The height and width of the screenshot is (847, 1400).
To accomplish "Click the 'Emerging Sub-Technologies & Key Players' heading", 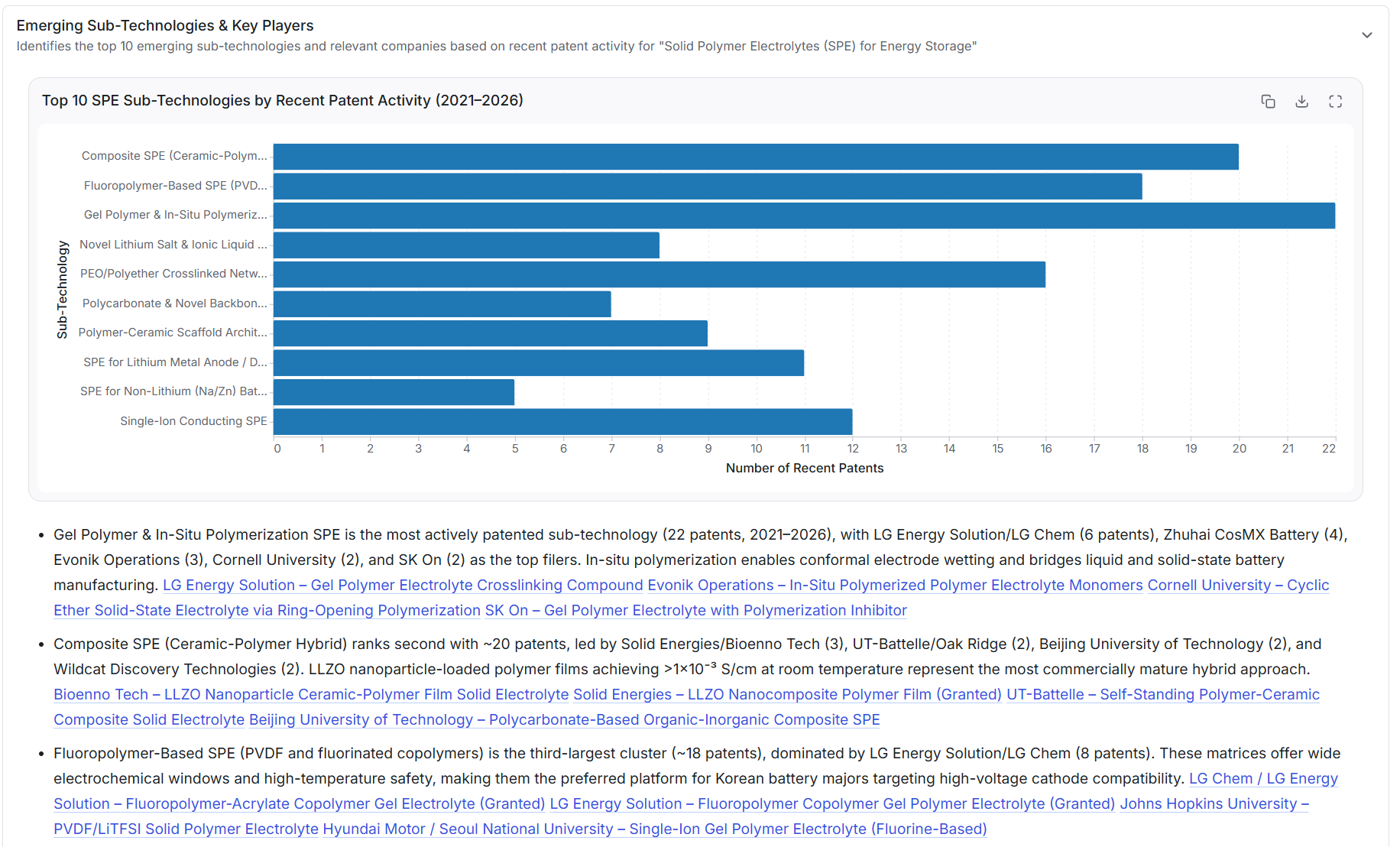I will pyautogui.click(x=165, y=25).
